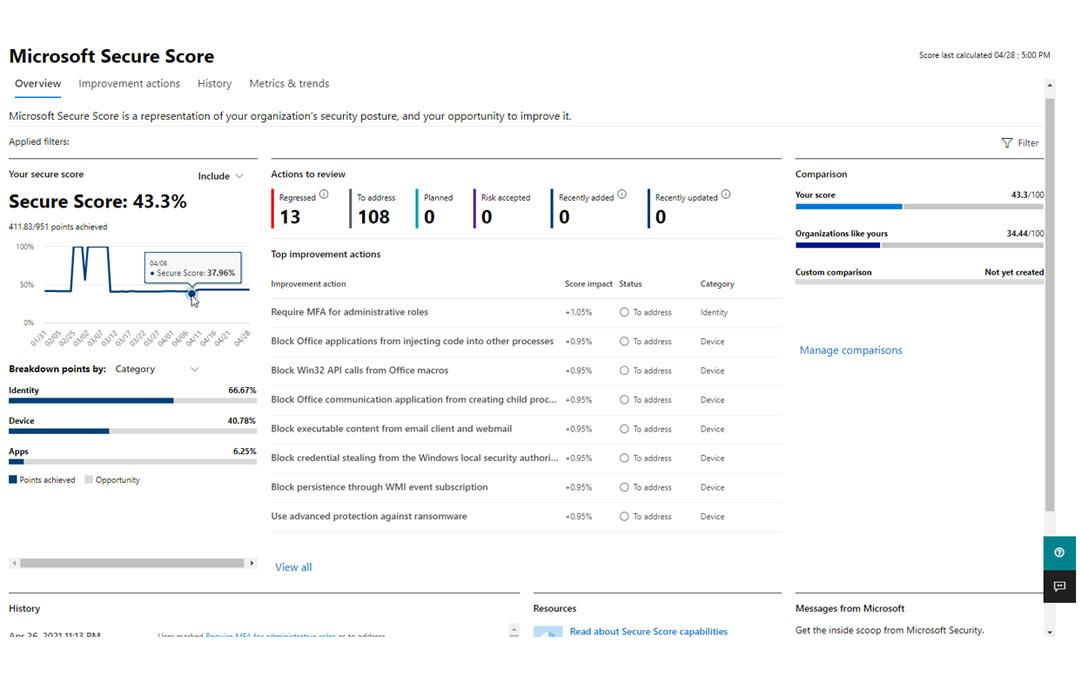Open Block Win32 API calls from Office macros
This screenshot has height=680, width=1080.
pos(360,371)
